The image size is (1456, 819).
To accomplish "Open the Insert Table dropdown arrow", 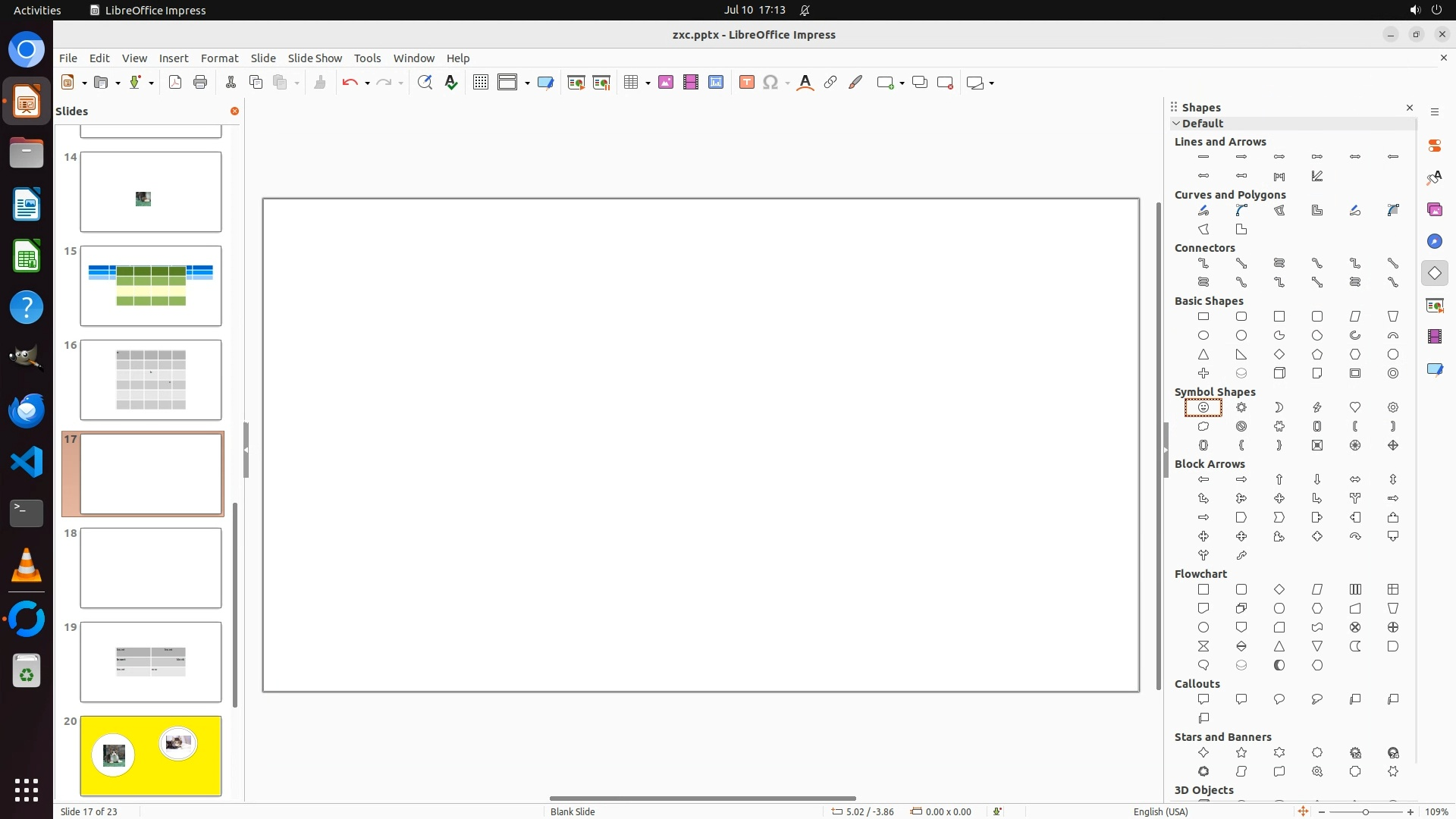I will point(648,83).
